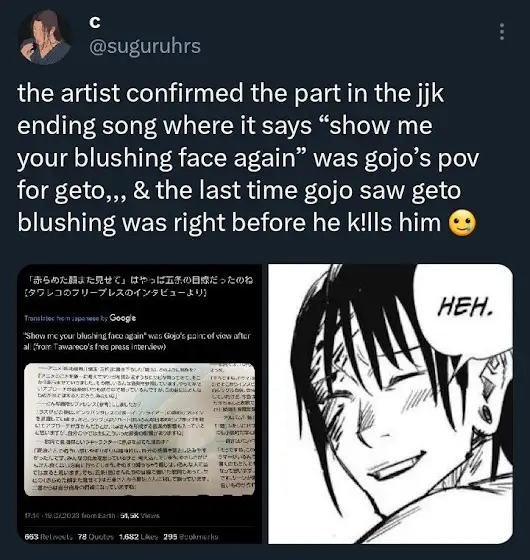Click the "HEH." speech bubble

pyautogui.click(x=465, y=308)
